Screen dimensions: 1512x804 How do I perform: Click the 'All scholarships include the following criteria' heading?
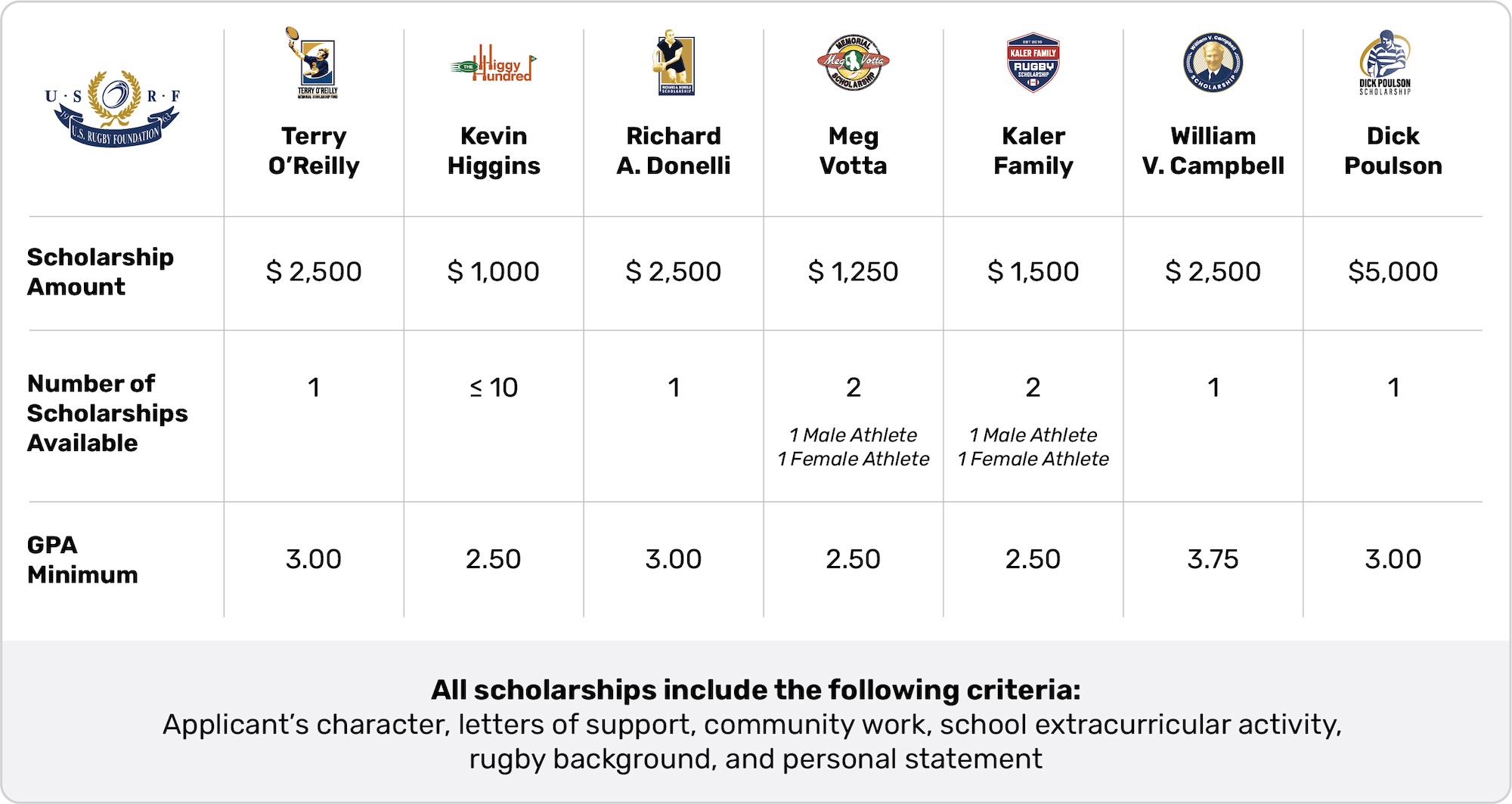[755, 690]
